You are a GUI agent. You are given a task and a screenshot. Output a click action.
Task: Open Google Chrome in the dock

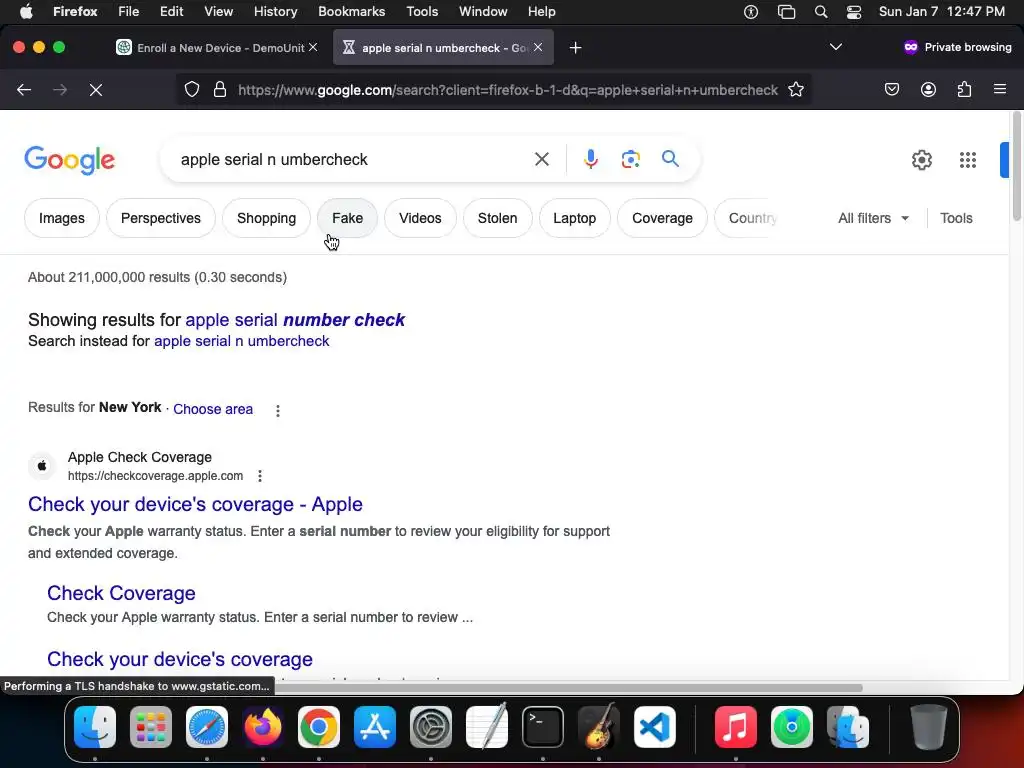click(x=319, y=727)
